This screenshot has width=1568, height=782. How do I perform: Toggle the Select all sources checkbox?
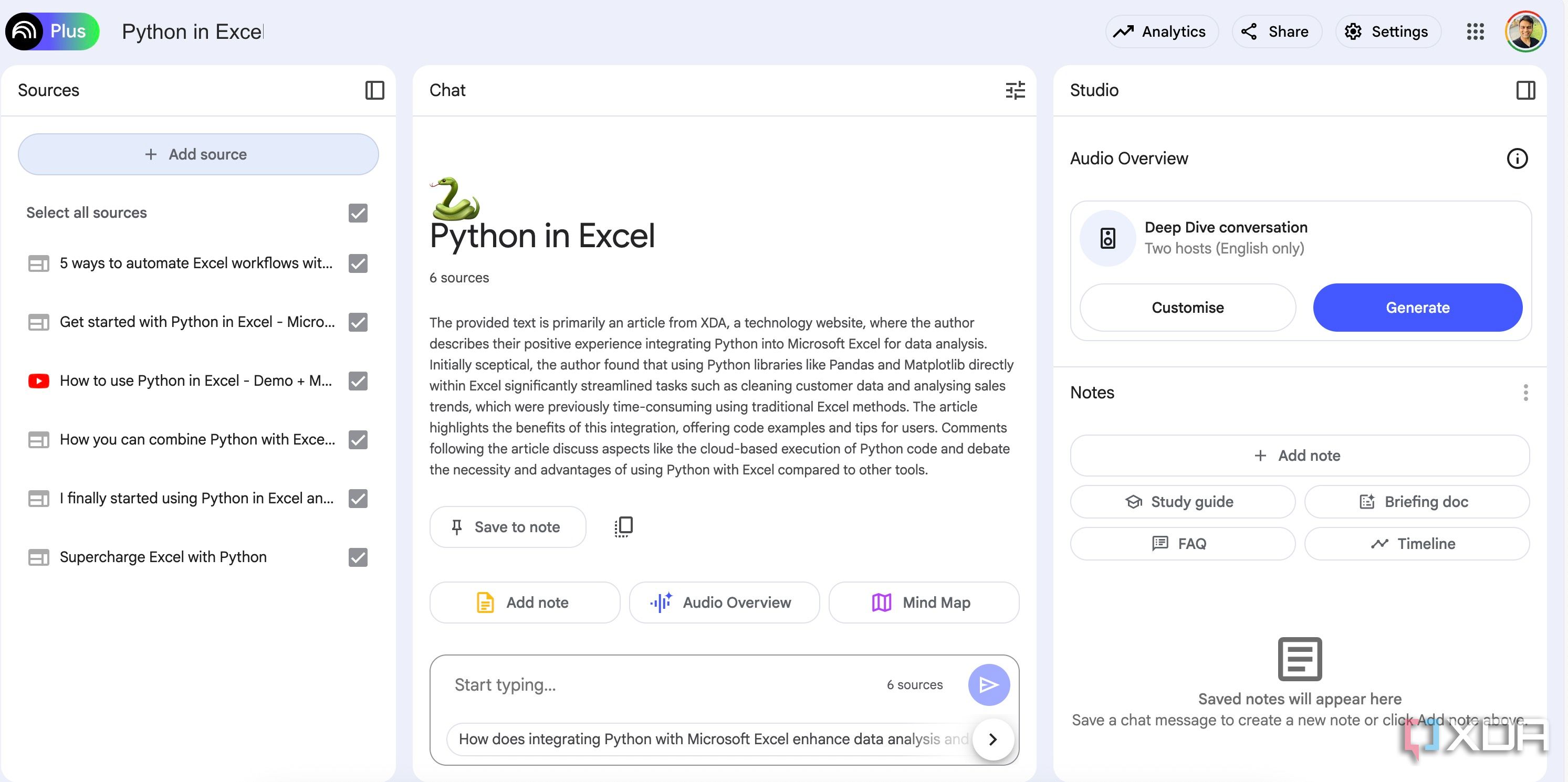[x=358, y=213]
